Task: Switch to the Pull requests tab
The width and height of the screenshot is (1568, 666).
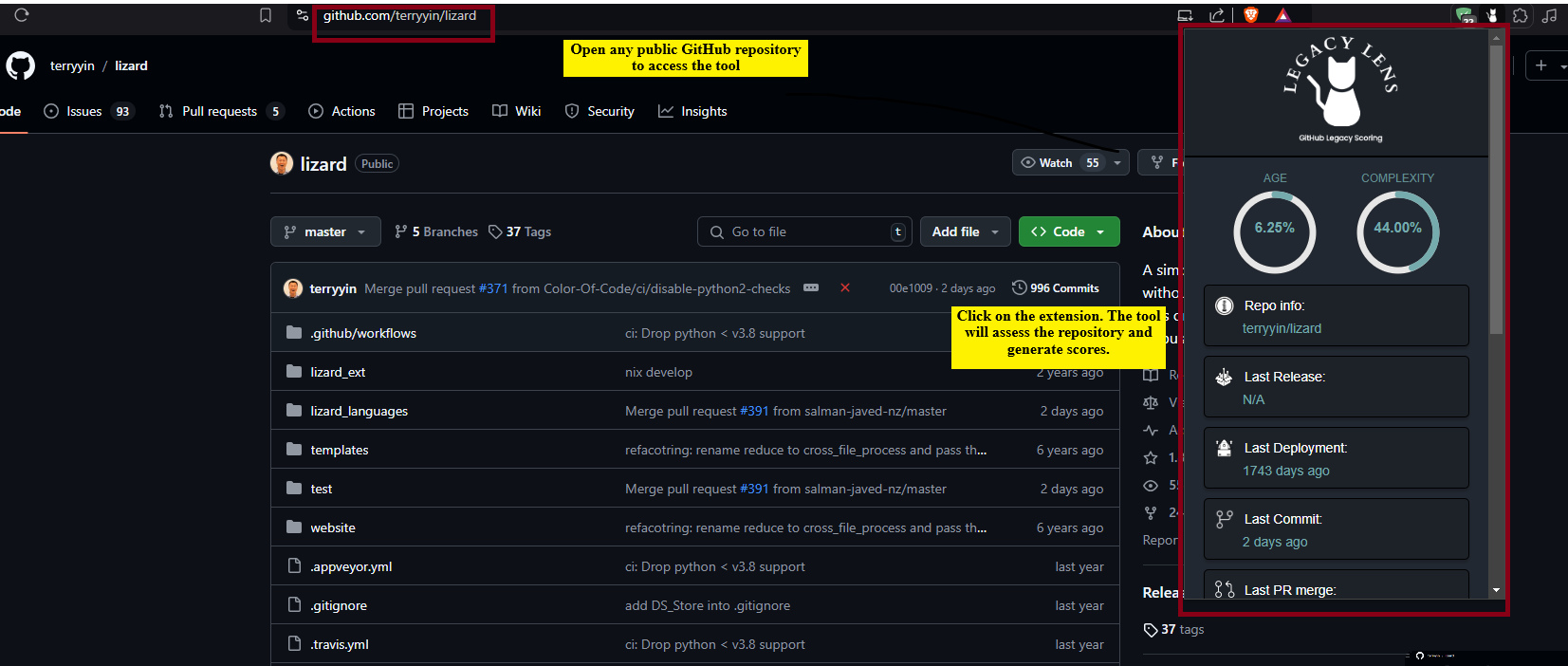Action: (x=221, y=111)
